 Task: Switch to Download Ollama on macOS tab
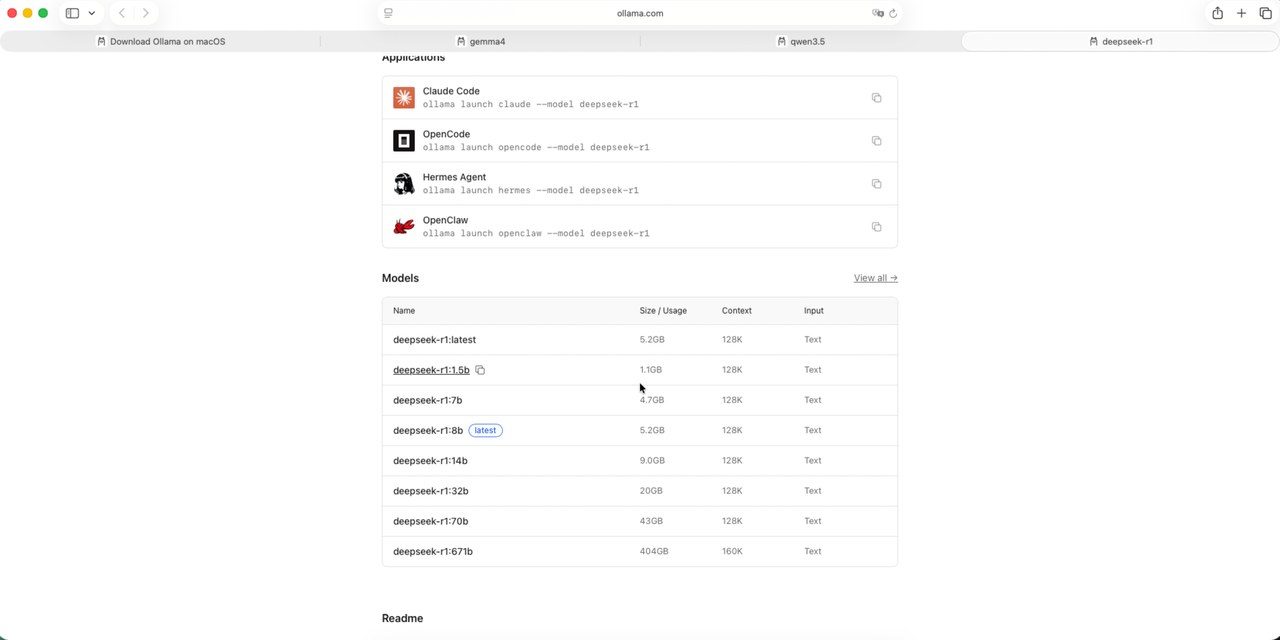[x=161, y=41]
